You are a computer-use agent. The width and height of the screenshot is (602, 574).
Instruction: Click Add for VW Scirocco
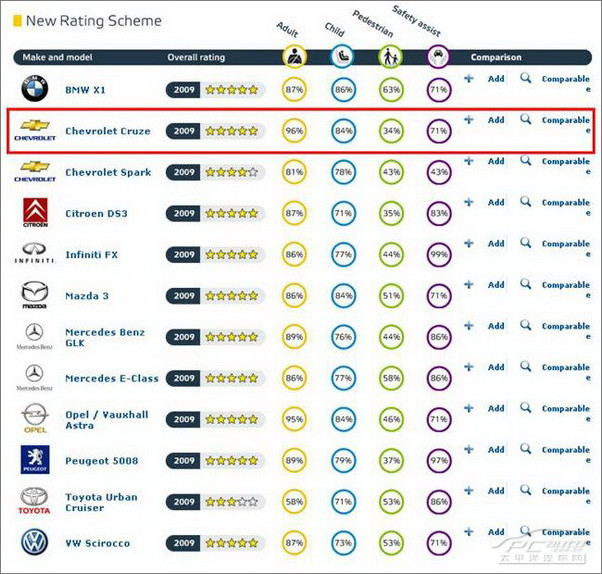496,532
